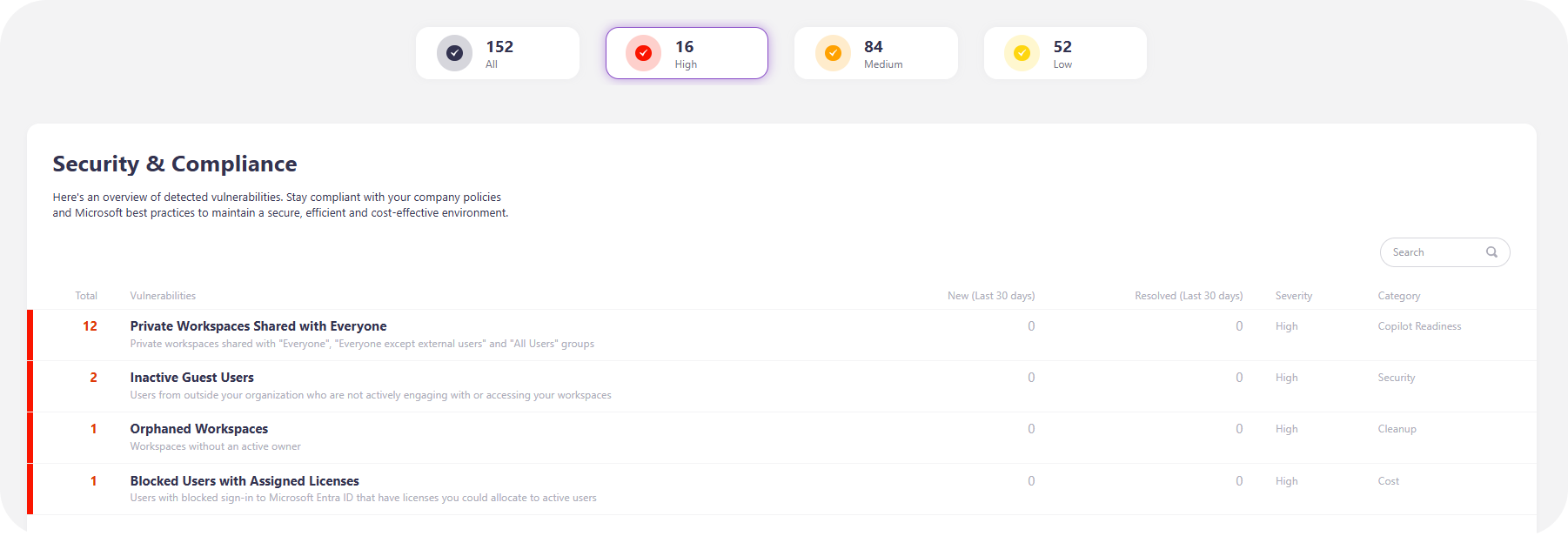Image resolution: width=1568 pixels, height=536 pixels.
Task: Click the yellow checkmark icon for Low
Action: pyautogui.click(x=1022, y=53)
